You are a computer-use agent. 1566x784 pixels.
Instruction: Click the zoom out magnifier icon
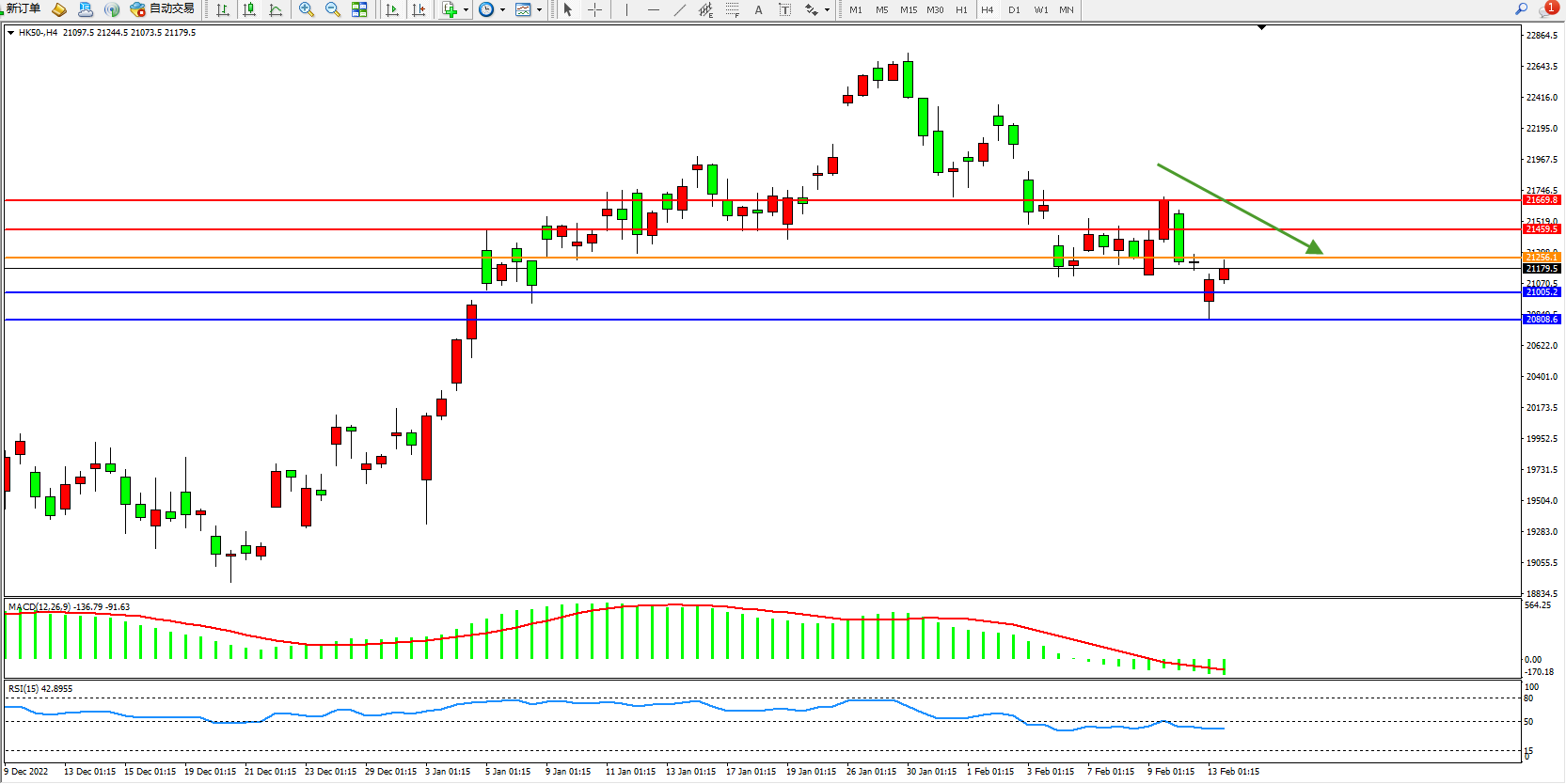(x=332, y=9)
